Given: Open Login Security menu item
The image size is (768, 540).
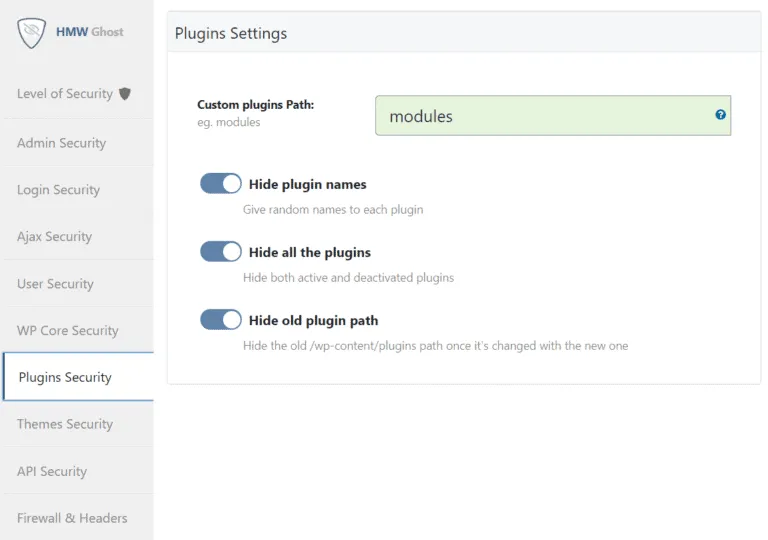Looking at the screenshot, I should pyautogui.click(x=58, y=190).
